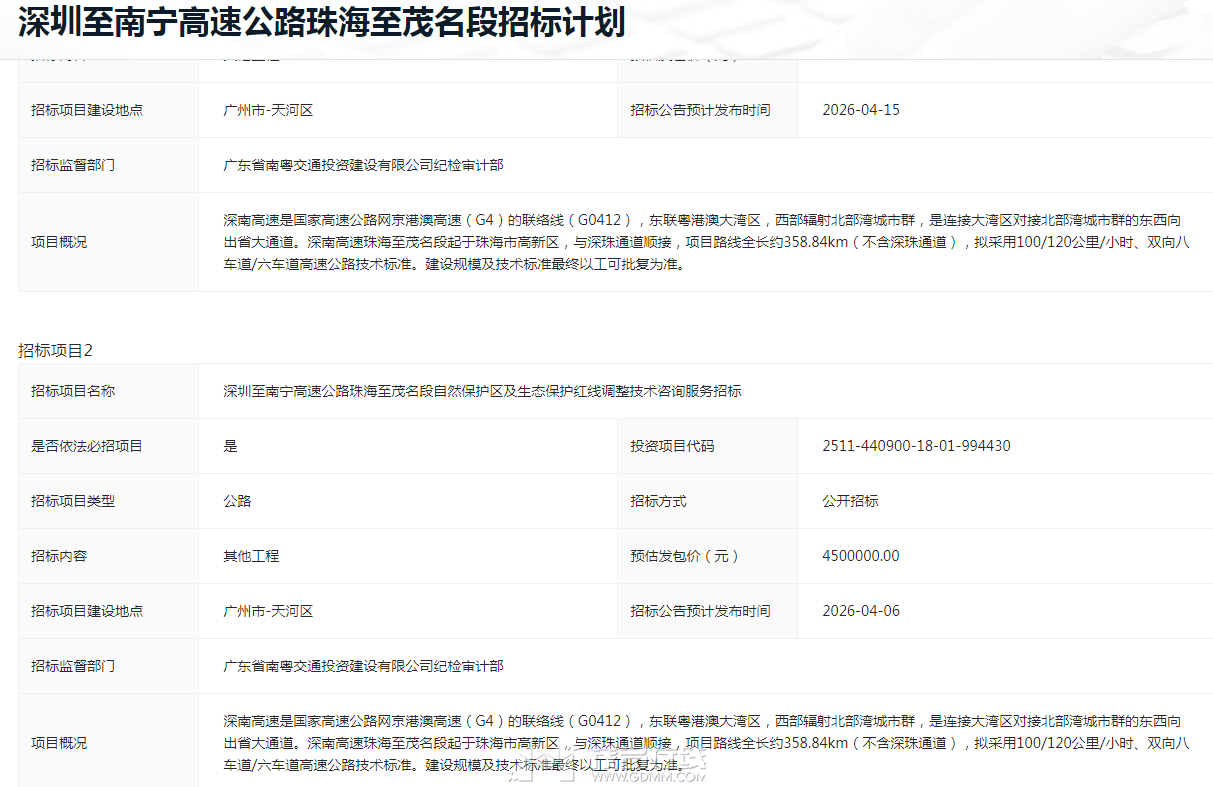Click the 其他工程 content value
Viewport: 1213px width, 787px height.
[251, 556]
